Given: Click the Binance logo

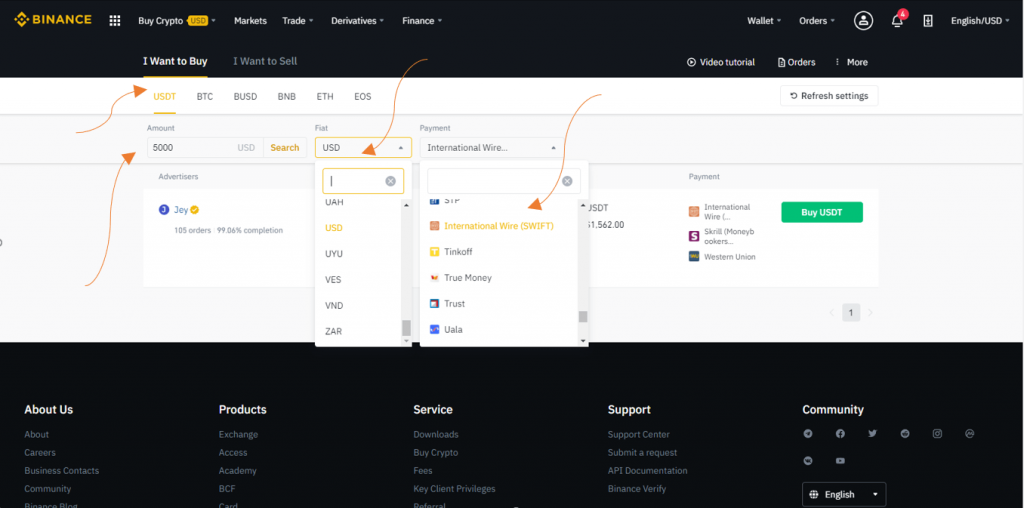Looking at the screenshot, I should tap(53, 20).
